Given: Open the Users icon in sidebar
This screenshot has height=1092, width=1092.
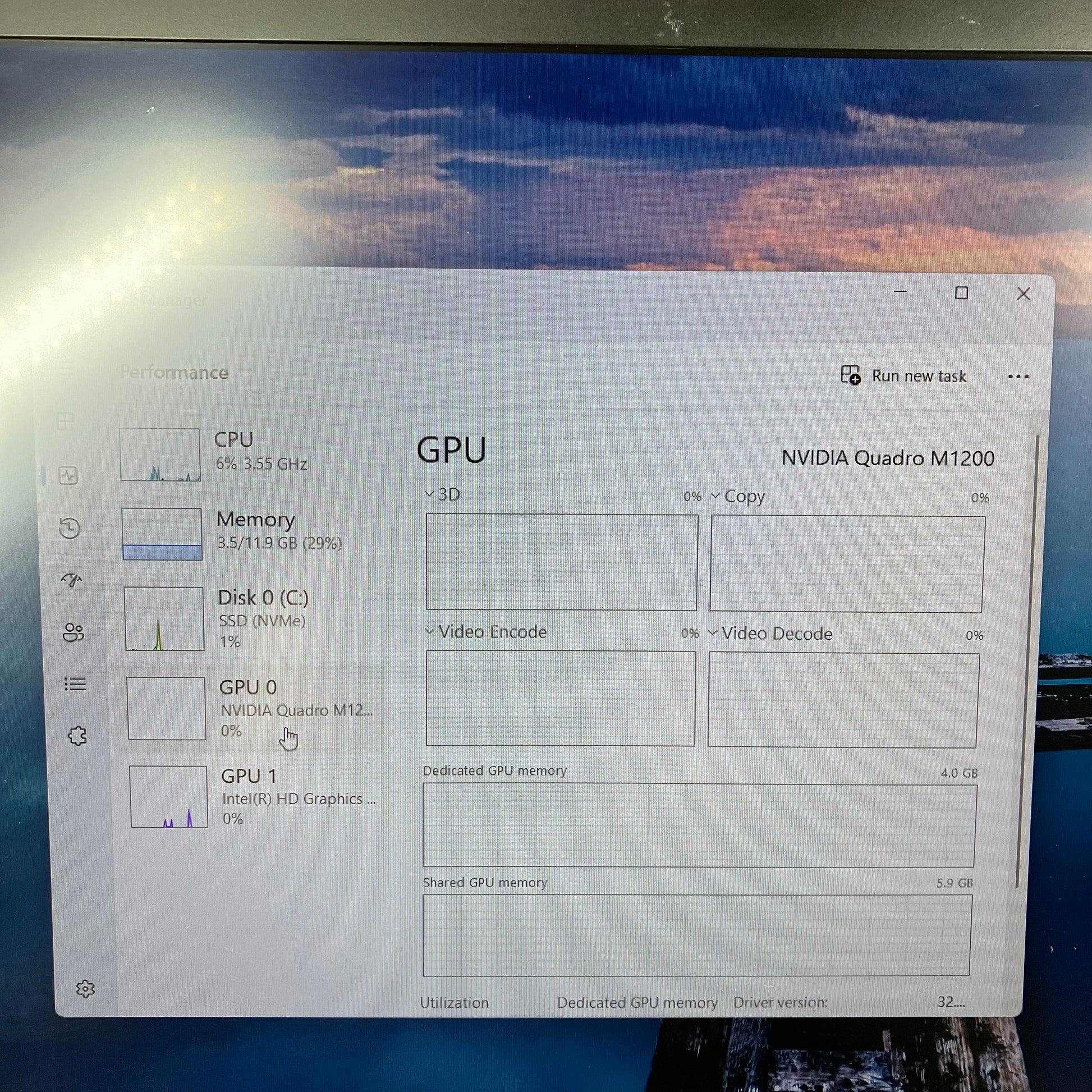Looking at the screenshot, I should point(74,632).
